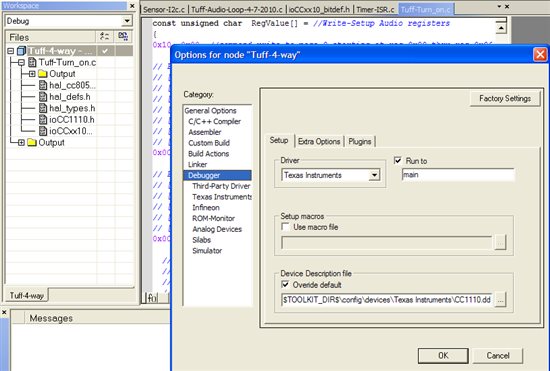Toggle the Override default checkbox
Viewport: 550px width, 371px height.
pyautogui.click(x=285, y=284)
